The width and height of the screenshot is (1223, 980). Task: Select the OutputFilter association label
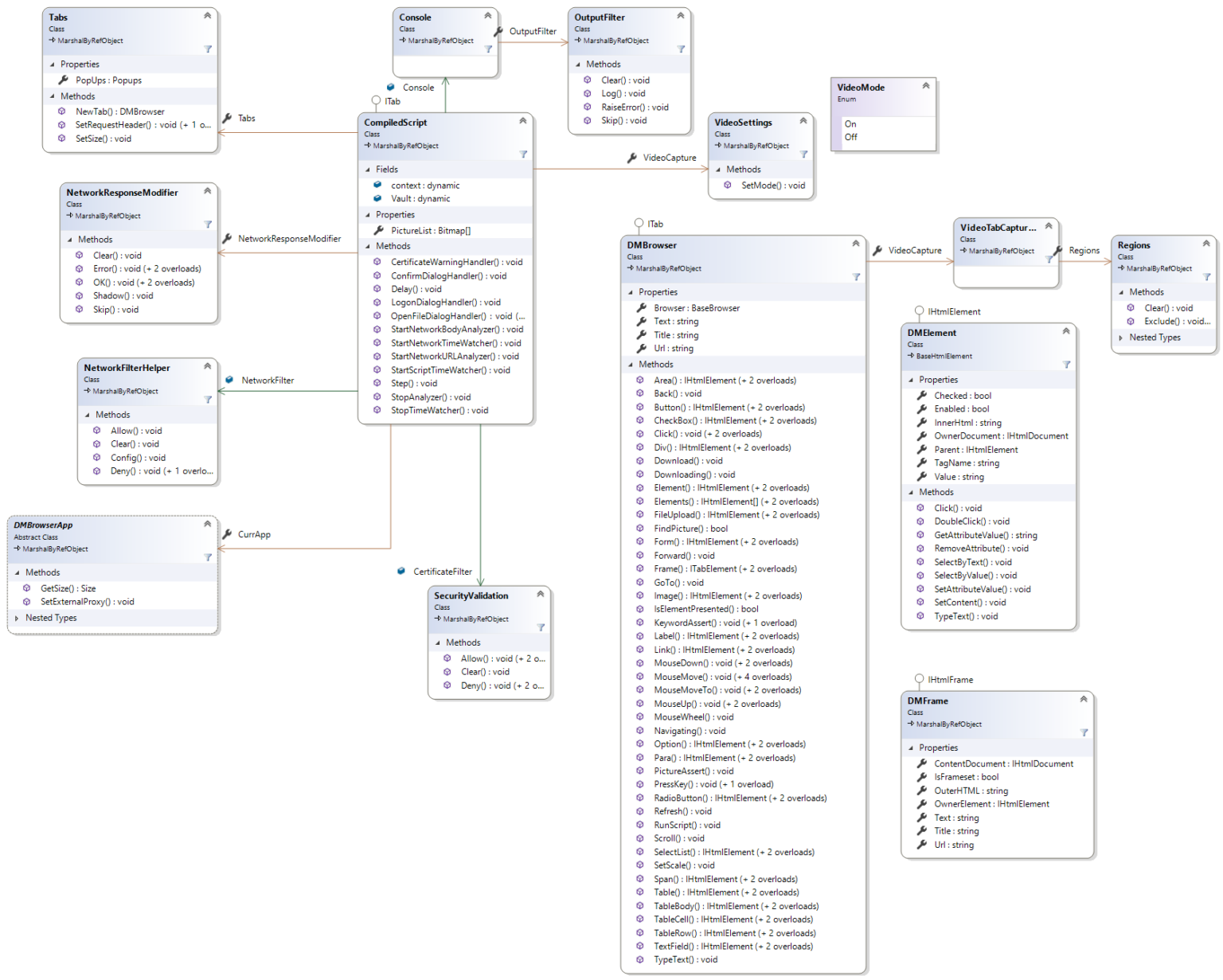532,32
